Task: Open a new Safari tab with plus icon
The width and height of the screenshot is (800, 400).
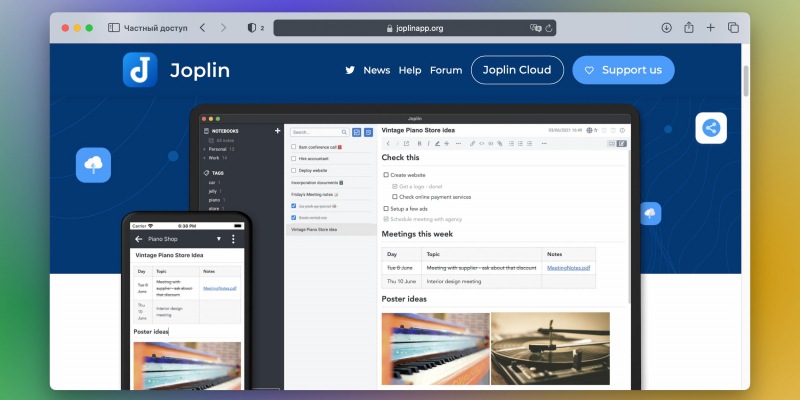Action: click(x=711, y=28)
